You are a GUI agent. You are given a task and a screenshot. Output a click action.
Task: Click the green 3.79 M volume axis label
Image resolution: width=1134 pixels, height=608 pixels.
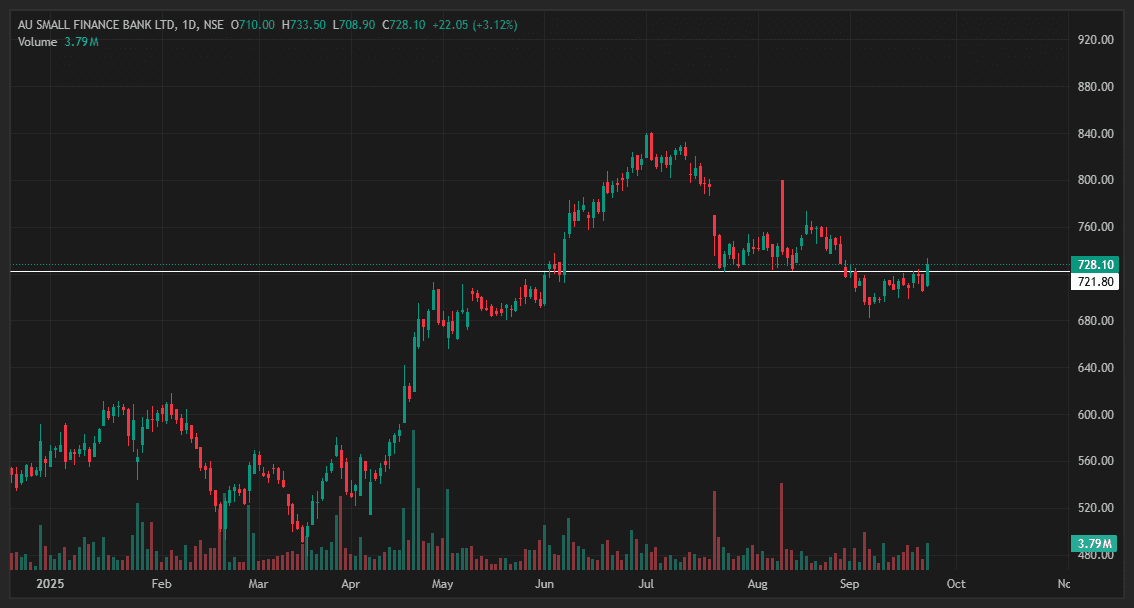[x=1094, y=544]
